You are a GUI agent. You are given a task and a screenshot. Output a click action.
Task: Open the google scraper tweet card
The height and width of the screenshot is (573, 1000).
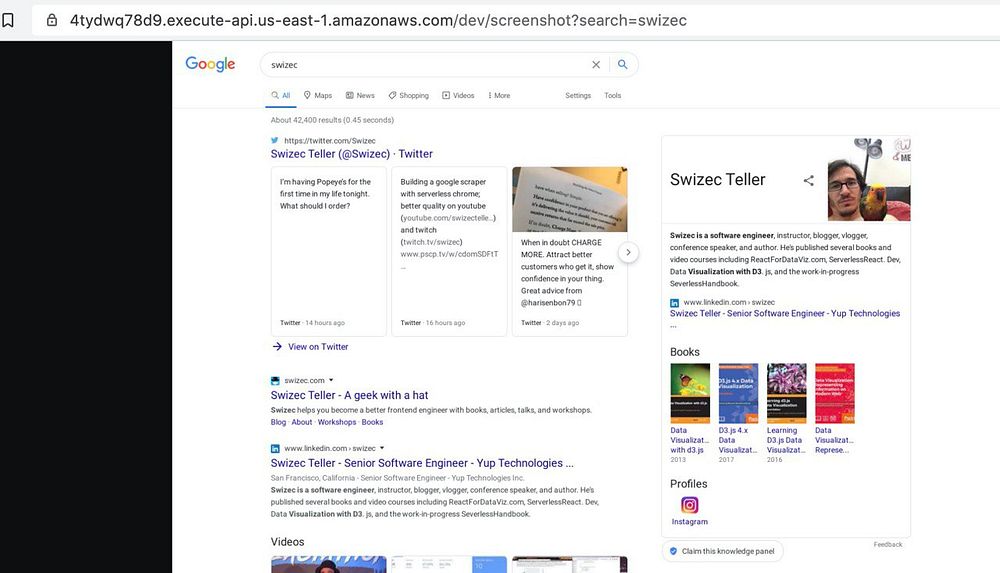(449, 251)
